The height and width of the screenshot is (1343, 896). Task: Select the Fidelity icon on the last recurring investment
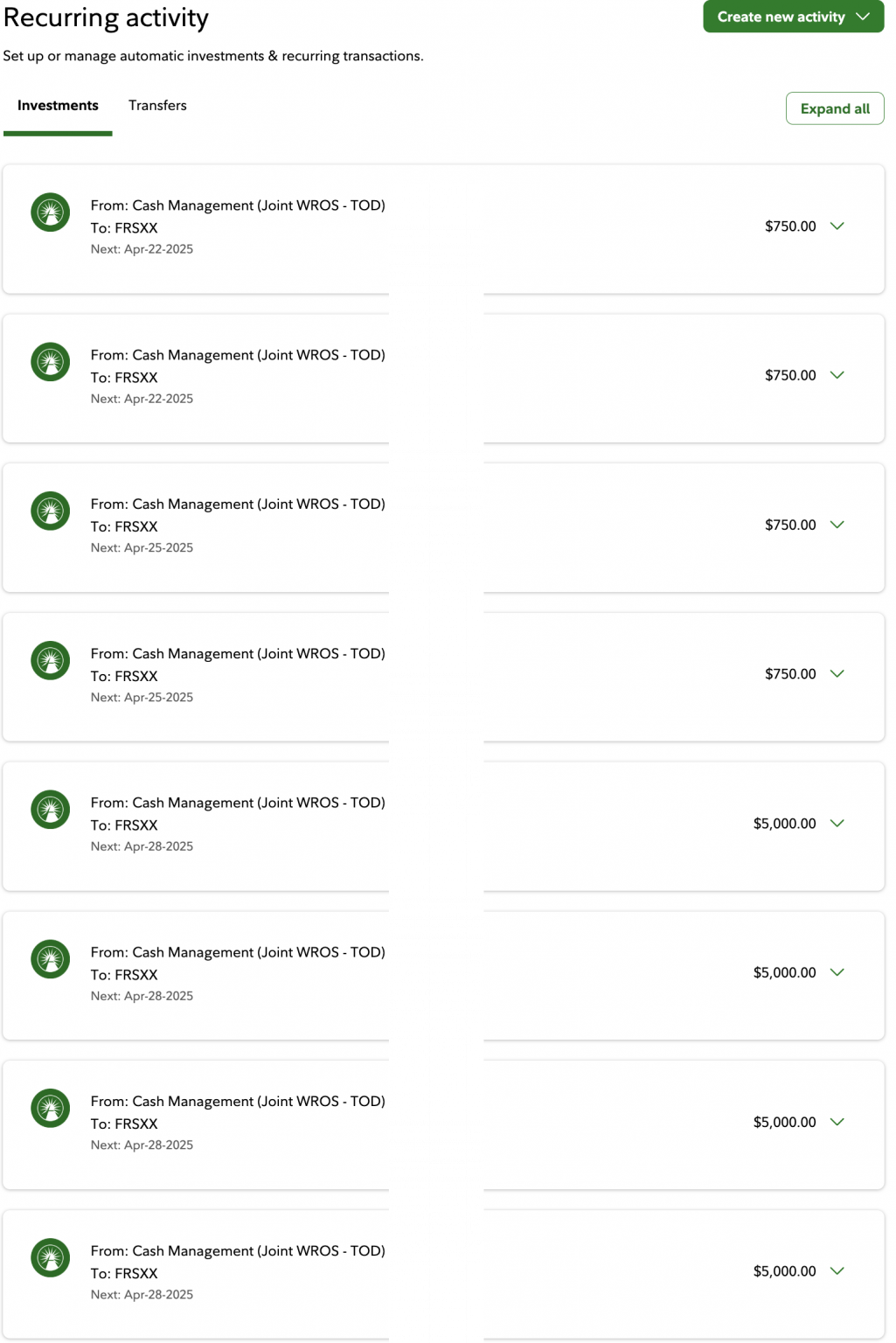click(x=50, y=1258)
